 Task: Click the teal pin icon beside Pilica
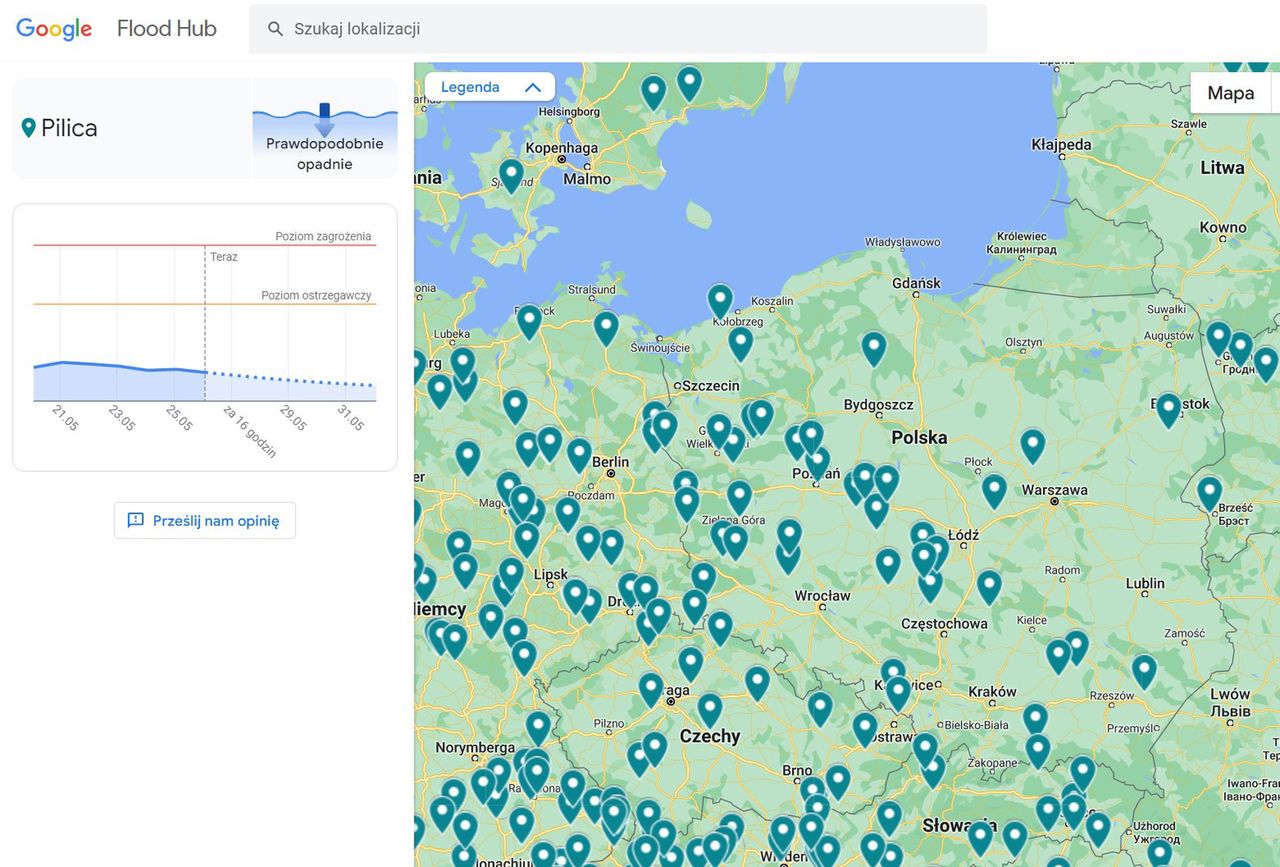tap(28, 128)
